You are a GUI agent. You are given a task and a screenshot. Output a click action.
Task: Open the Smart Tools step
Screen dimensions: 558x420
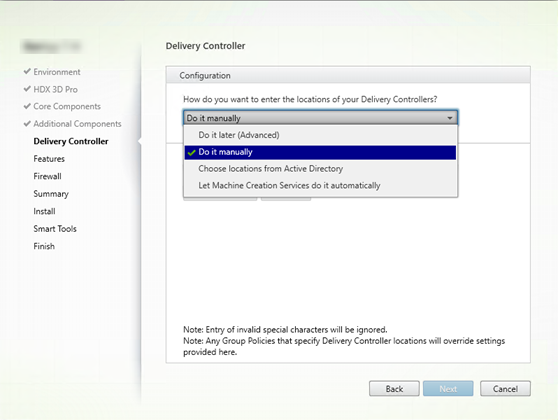coord(55,229)
